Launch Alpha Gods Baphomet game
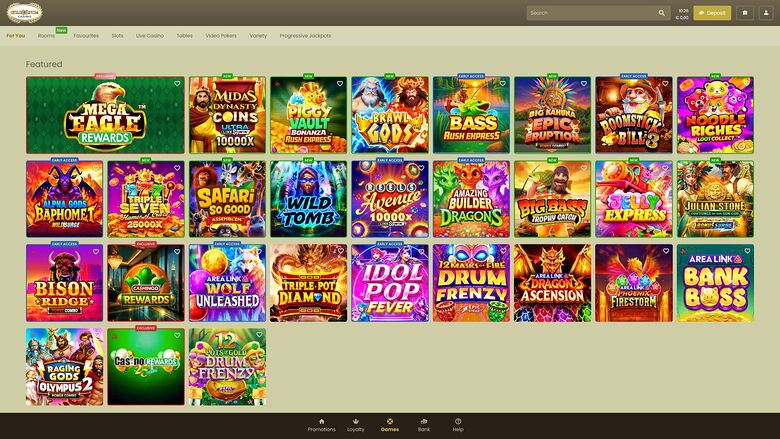The width and height of the screenshot is (780, 439). pos(65,199)
